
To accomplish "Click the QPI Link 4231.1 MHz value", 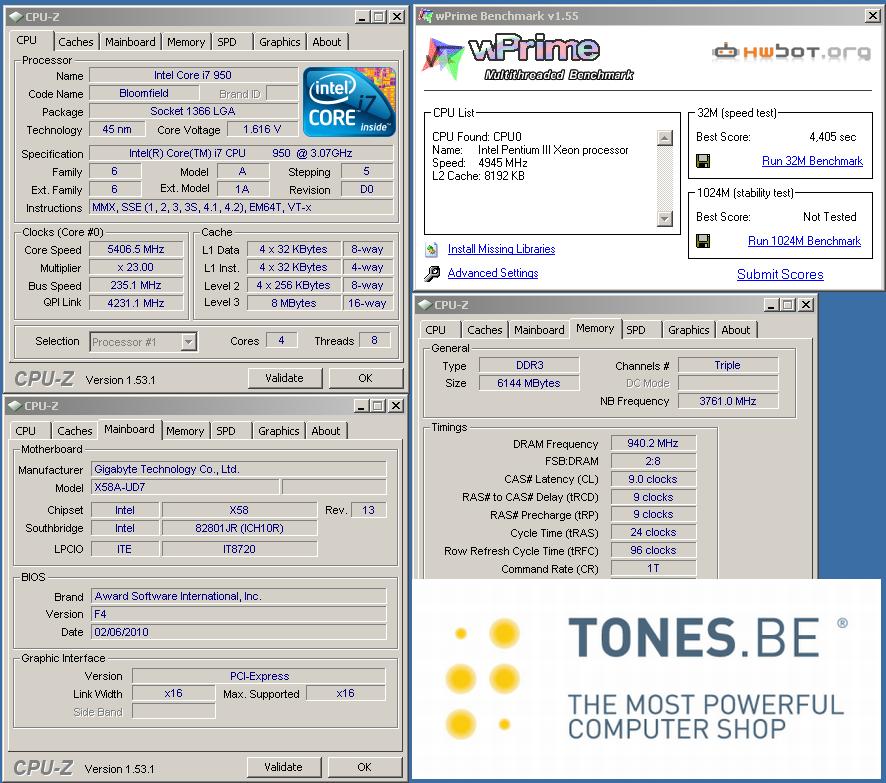I will pos(136,303).
